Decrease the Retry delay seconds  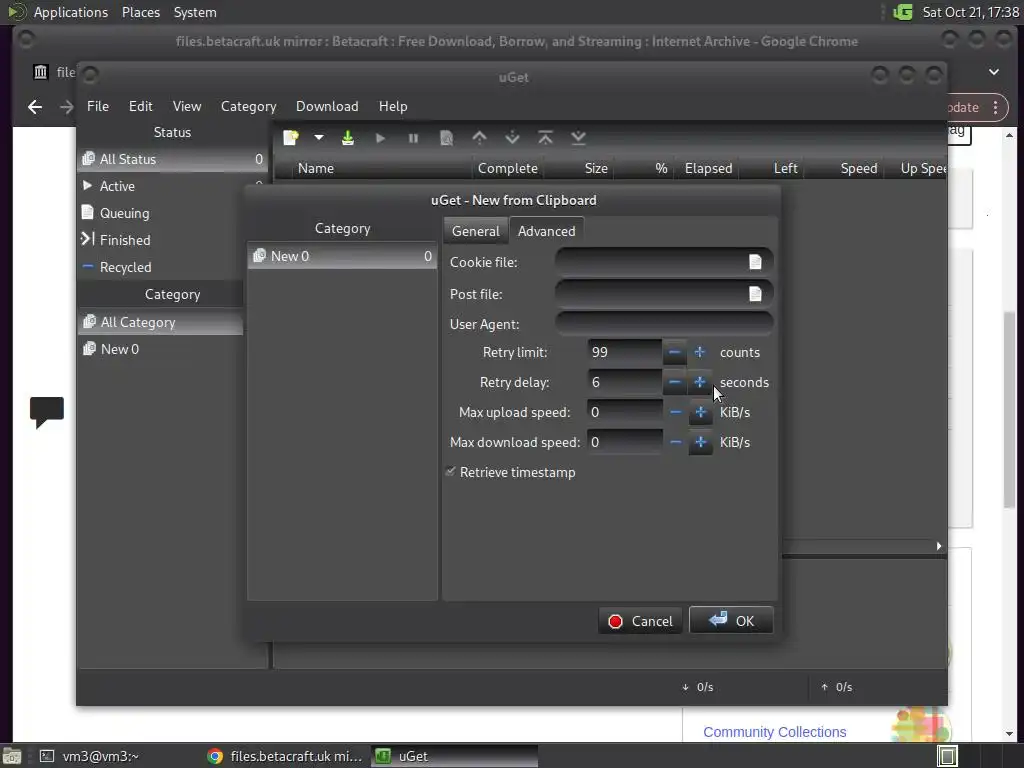click(x=675, y=383)
